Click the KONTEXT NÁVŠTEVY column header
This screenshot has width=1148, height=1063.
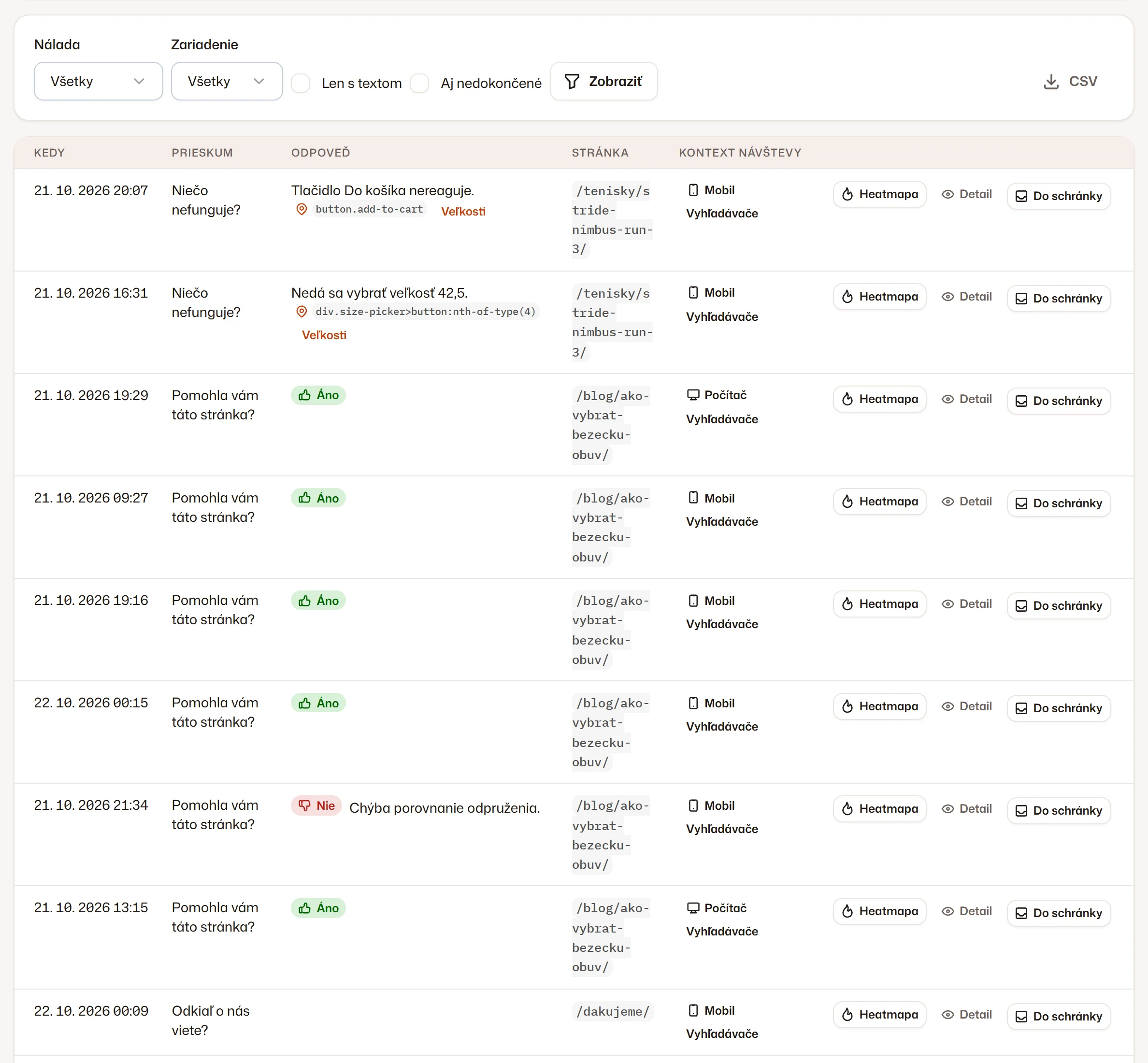point(740,152)
